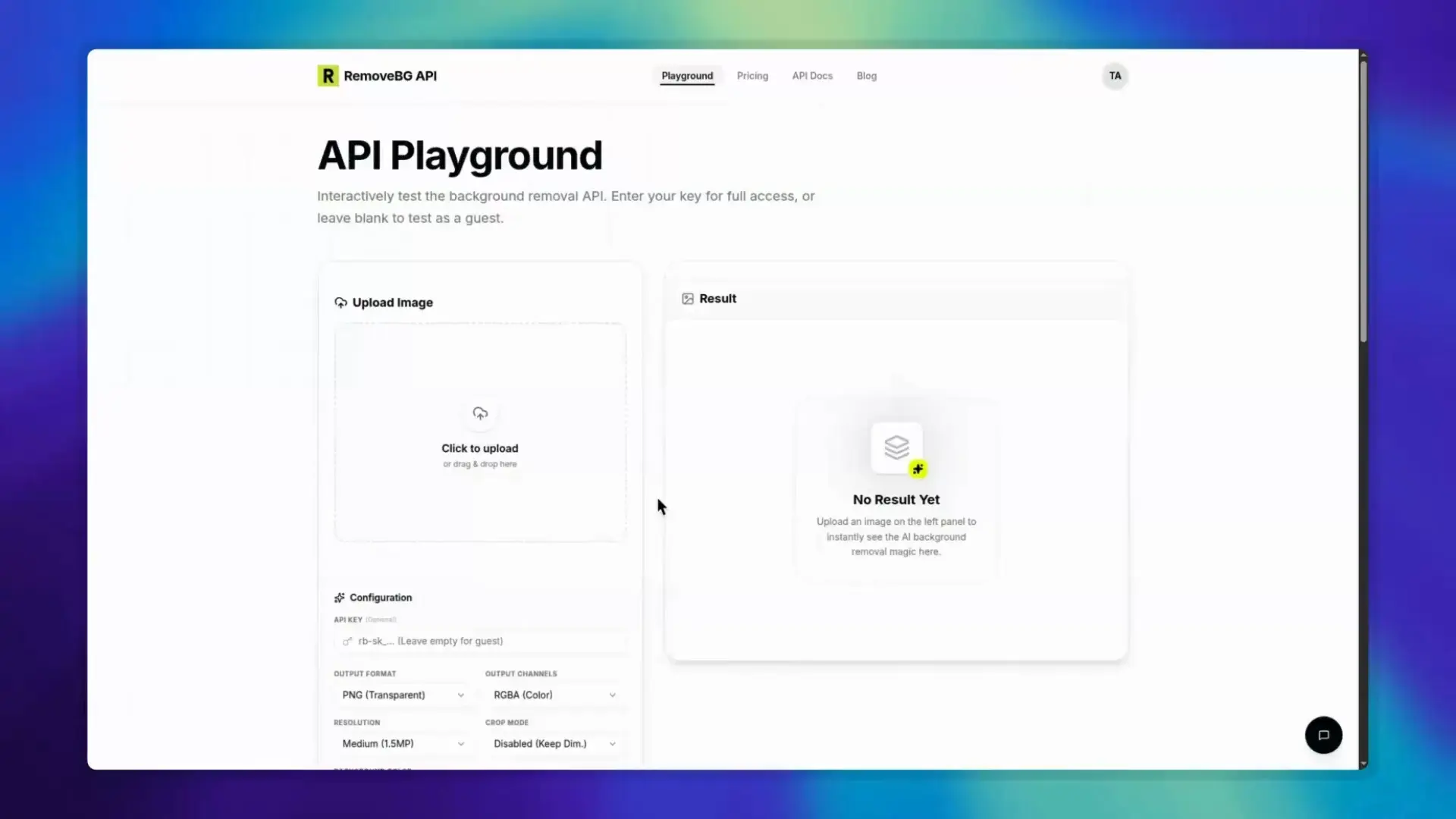Open the Output Format dropdown
This screenshot has height=819, width=1456.
(403, 694)
